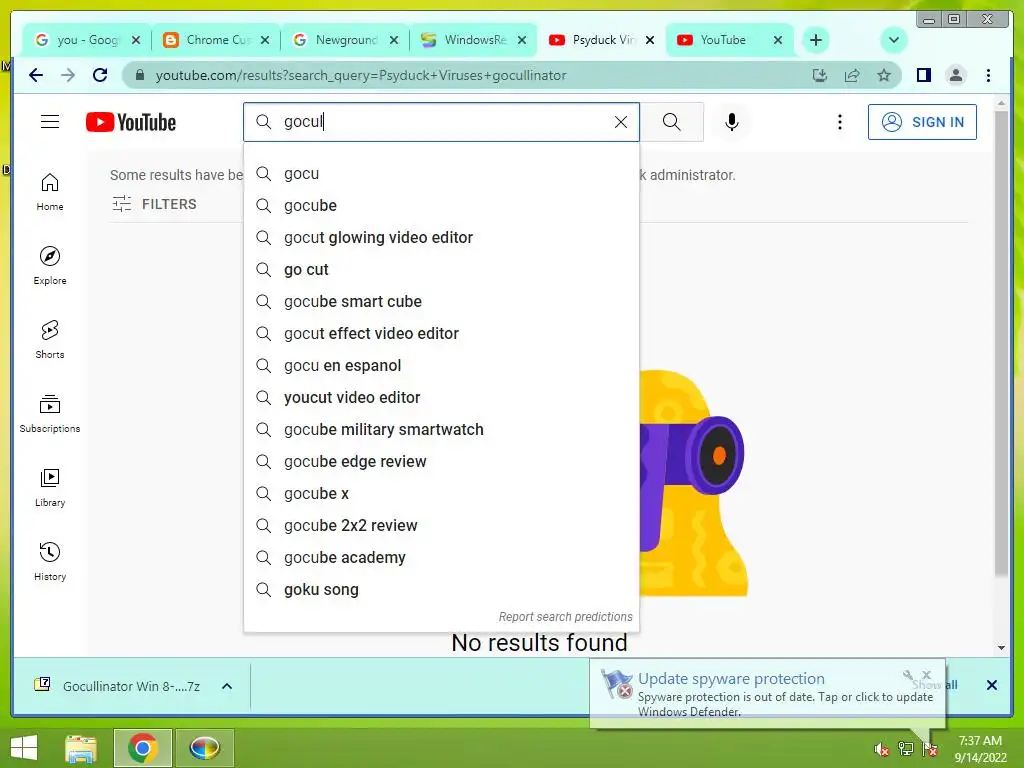Select suggestion 'gocube'
Screen dimensions: 1024x768
[x=441, y=206]
